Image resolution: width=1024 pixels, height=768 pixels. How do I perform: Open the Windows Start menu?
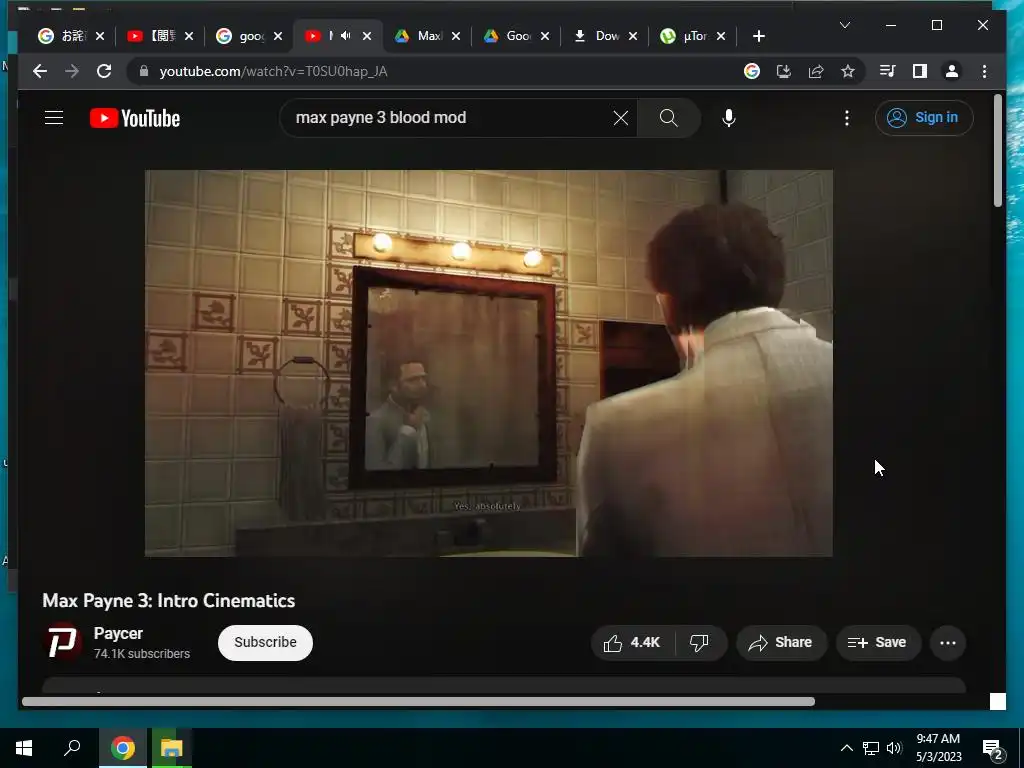tap(24, 748)
